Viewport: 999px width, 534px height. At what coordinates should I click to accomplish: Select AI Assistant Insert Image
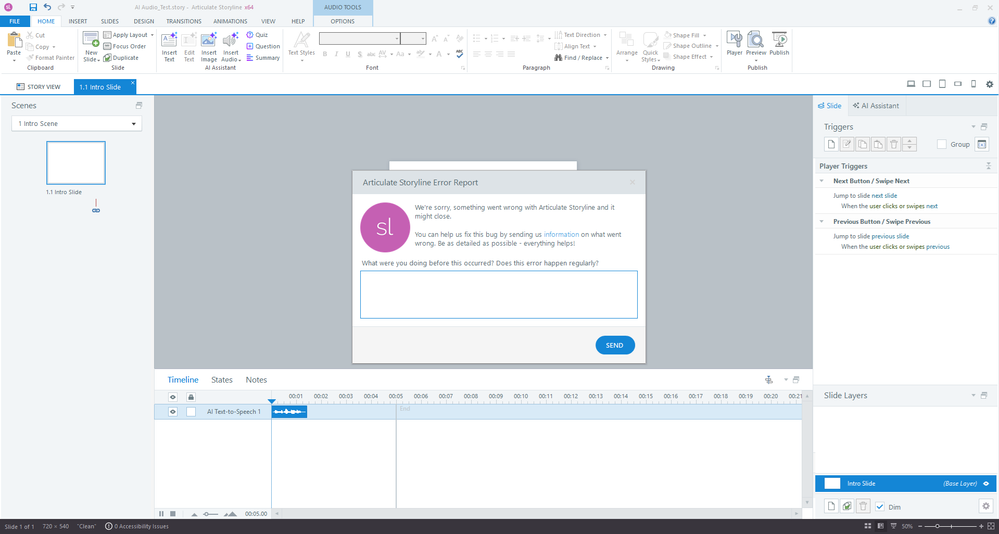[x=209, y=47]
